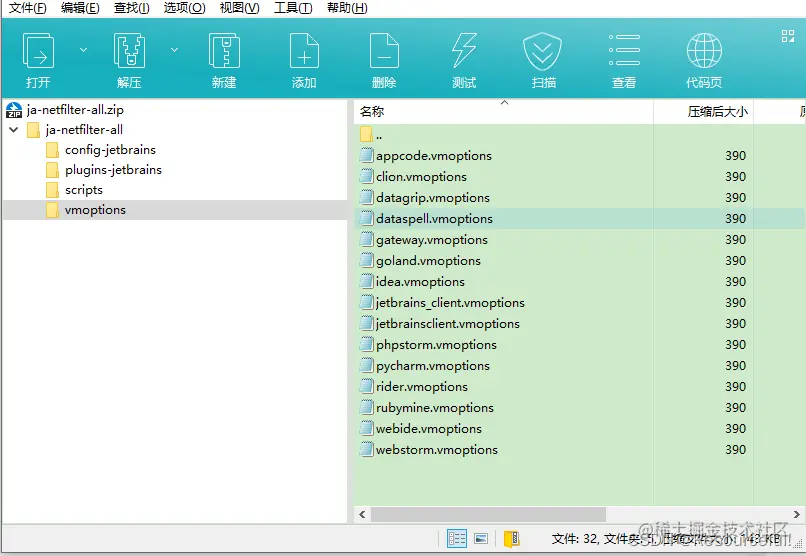Select vmoptions folder in tree

point(95,210)
